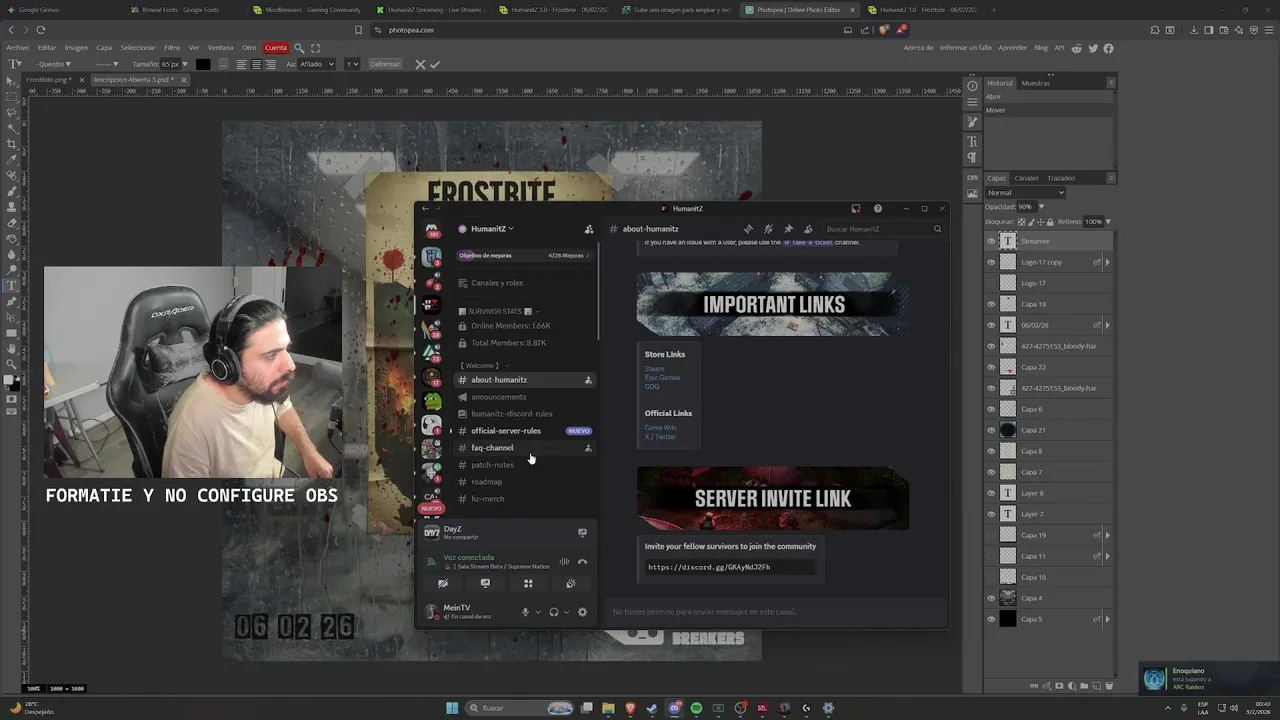Confirm text edit with the checkmark icon
The image size is (1280, 720).
click(434, 64)
